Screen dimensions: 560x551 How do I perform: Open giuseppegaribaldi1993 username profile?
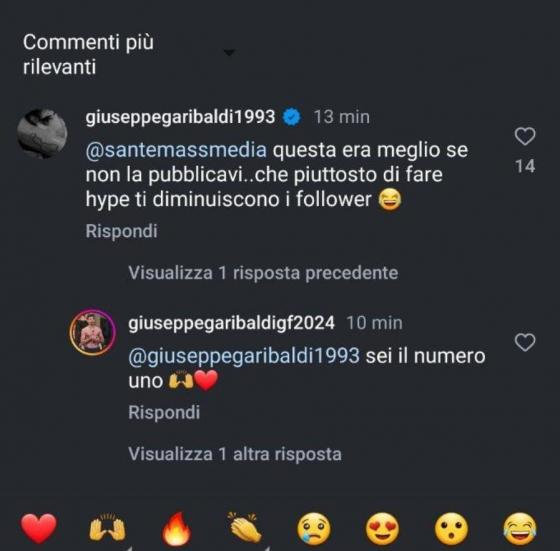(x=180, y=117)
